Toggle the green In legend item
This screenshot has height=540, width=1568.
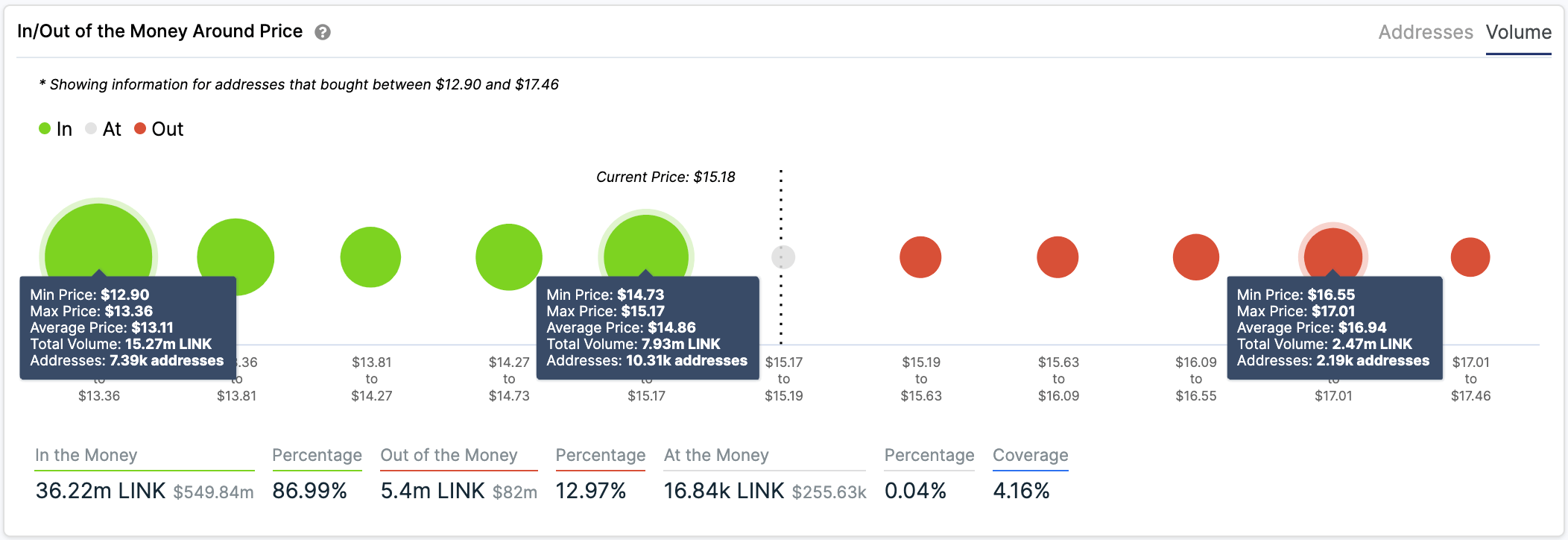[x=56, y=129]
